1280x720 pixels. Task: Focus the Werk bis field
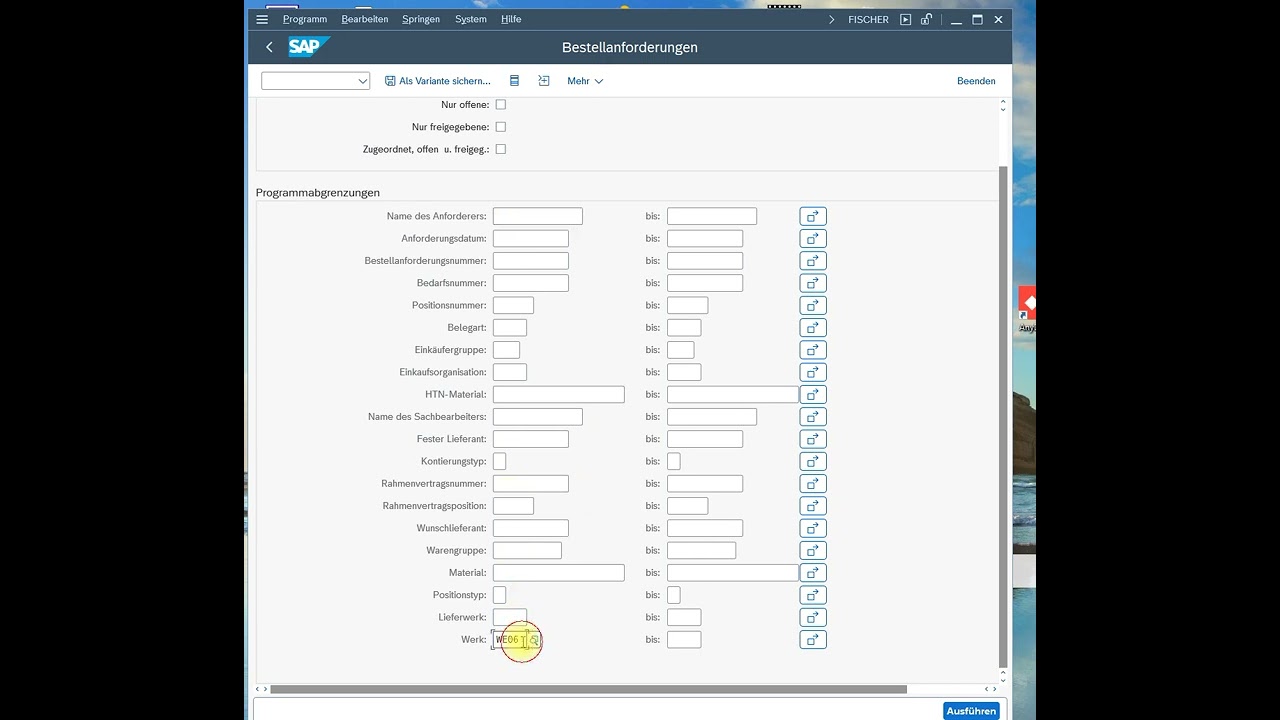click(x=684, y=639)
